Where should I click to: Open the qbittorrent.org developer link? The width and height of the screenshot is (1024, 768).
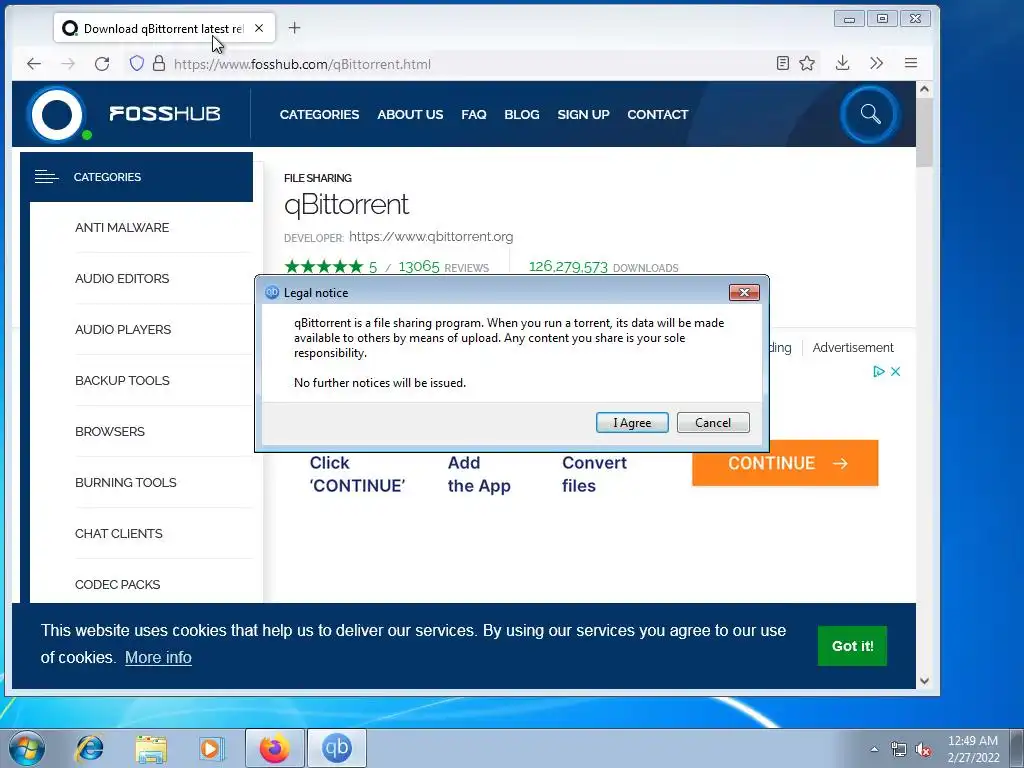(431, 236)
